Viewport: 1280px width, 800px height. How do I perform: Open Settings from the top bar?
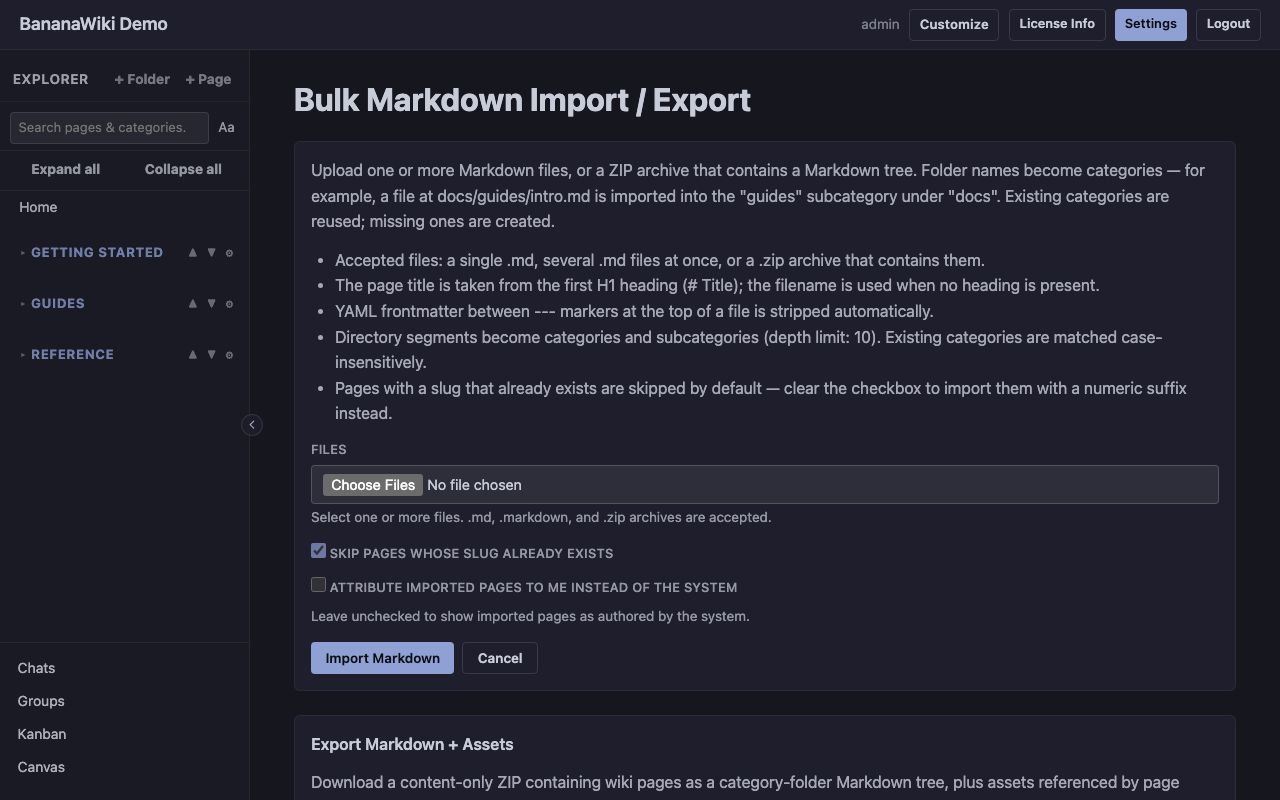(x=1151, y=24)
